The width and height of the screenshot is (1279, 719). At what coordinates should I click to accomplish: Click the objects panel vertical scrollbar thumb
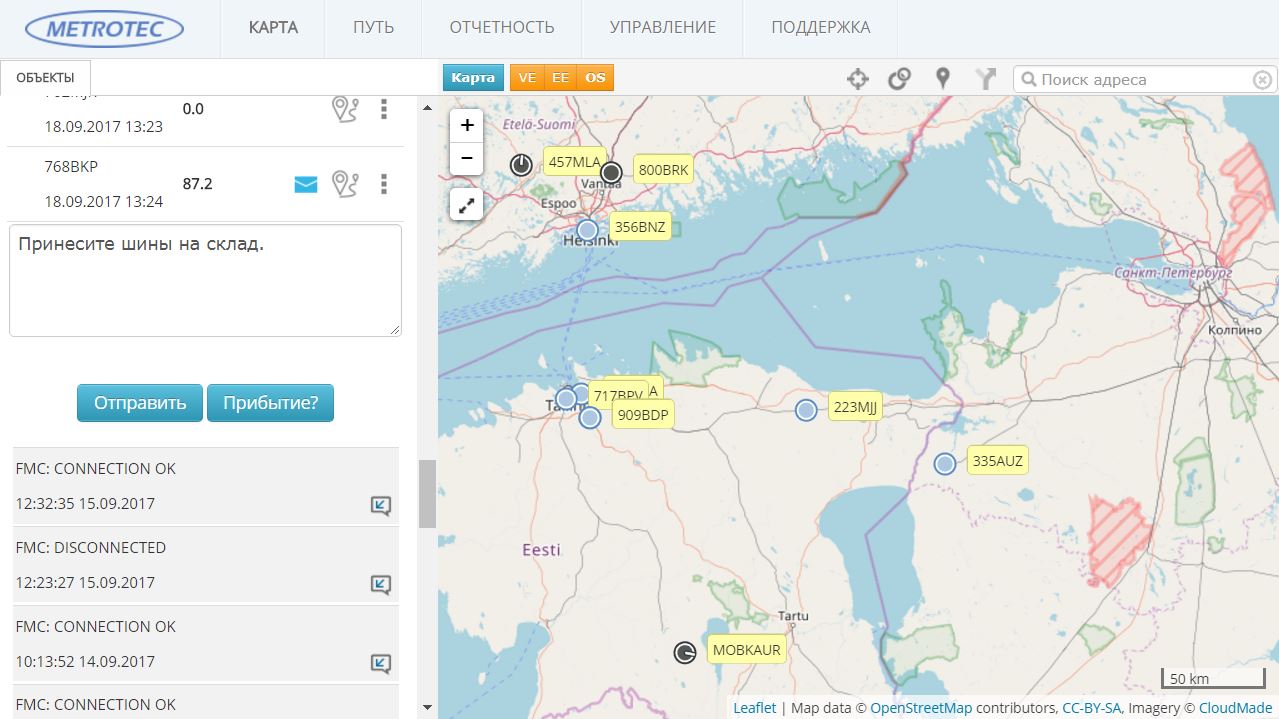(427, 493)
